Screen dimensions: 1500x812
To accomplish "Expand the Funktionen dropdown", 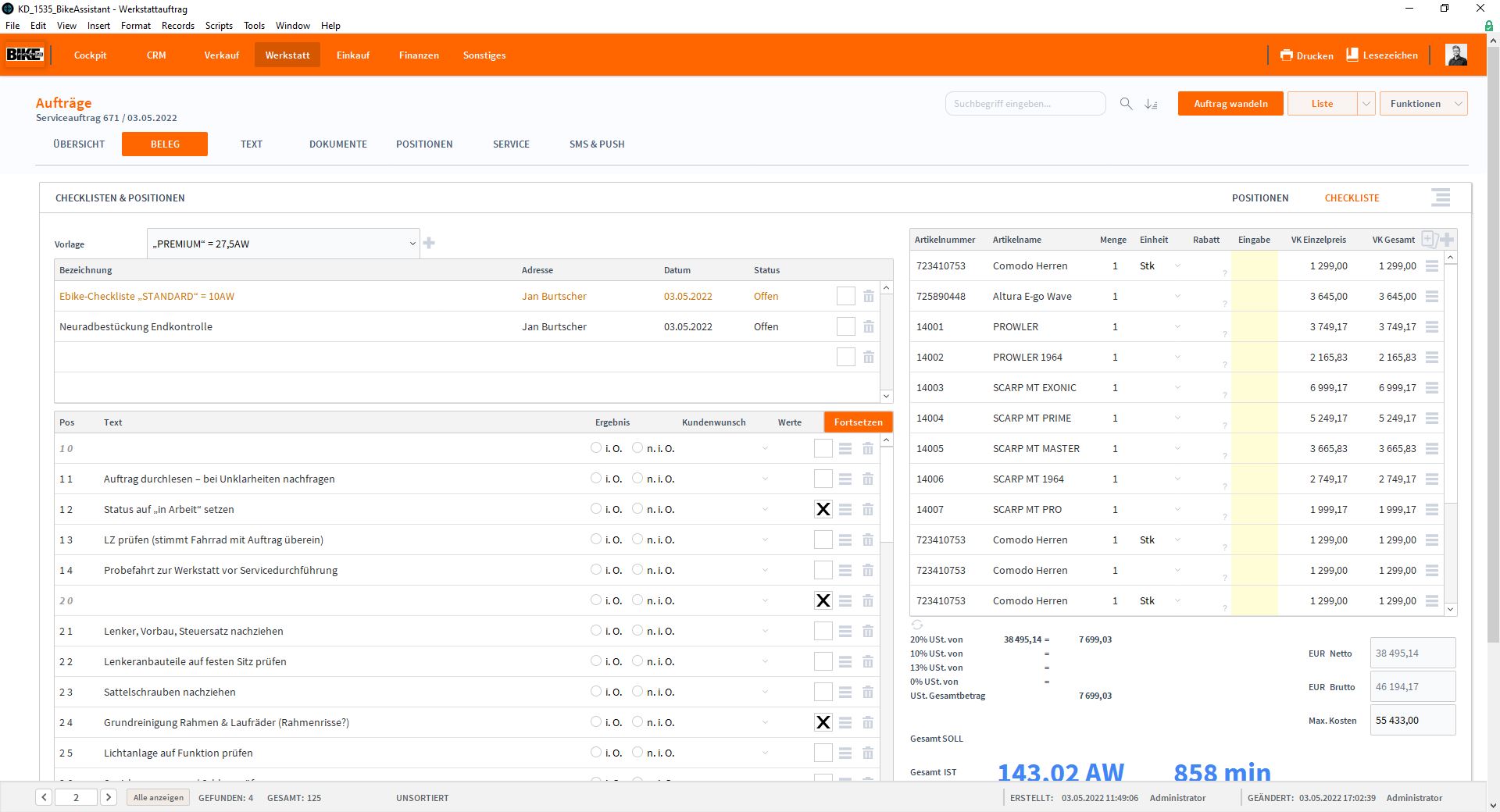I will [1458, 104].
